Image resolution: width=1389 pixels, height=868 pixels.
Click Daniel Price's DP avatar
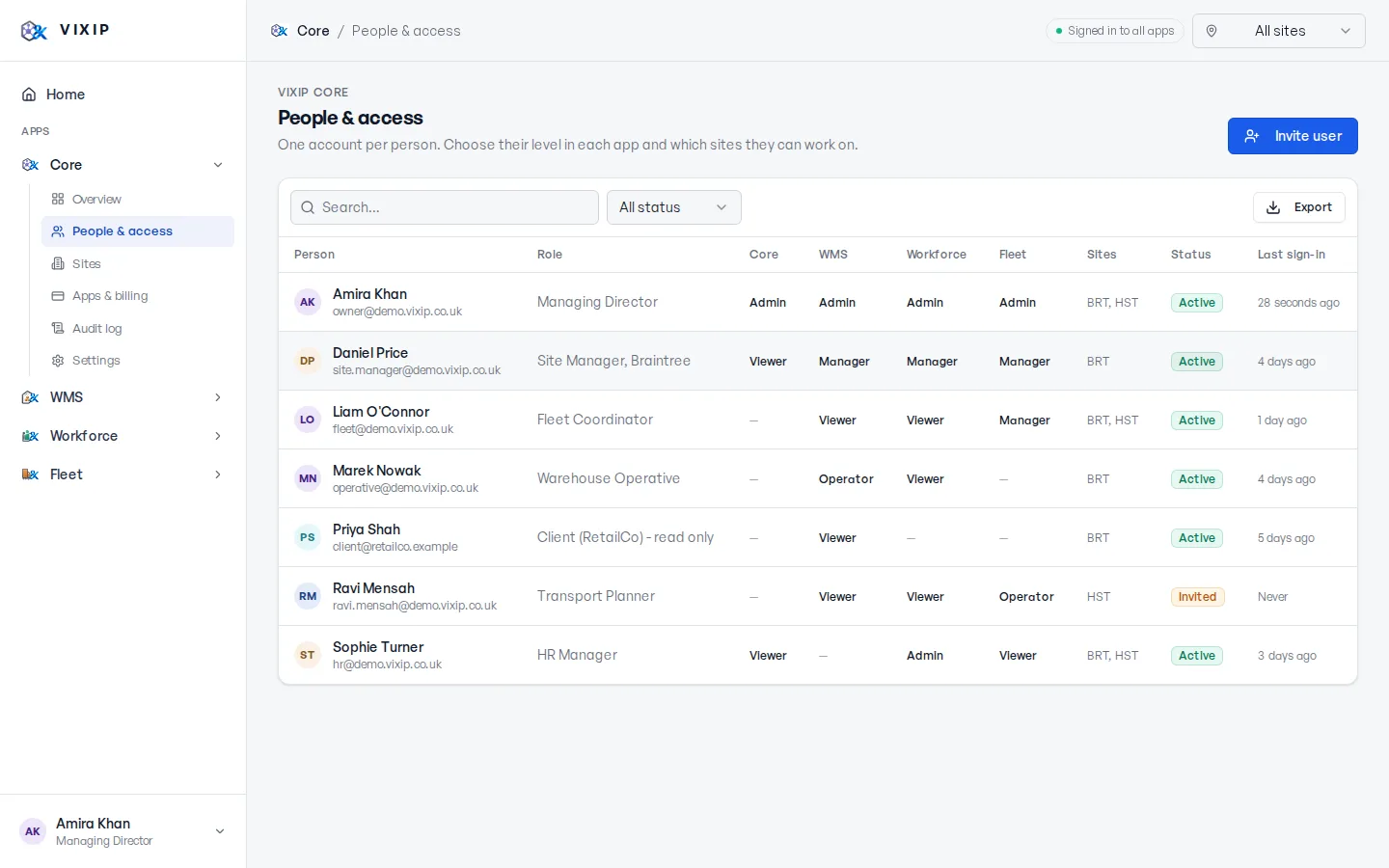pos(308,361)
